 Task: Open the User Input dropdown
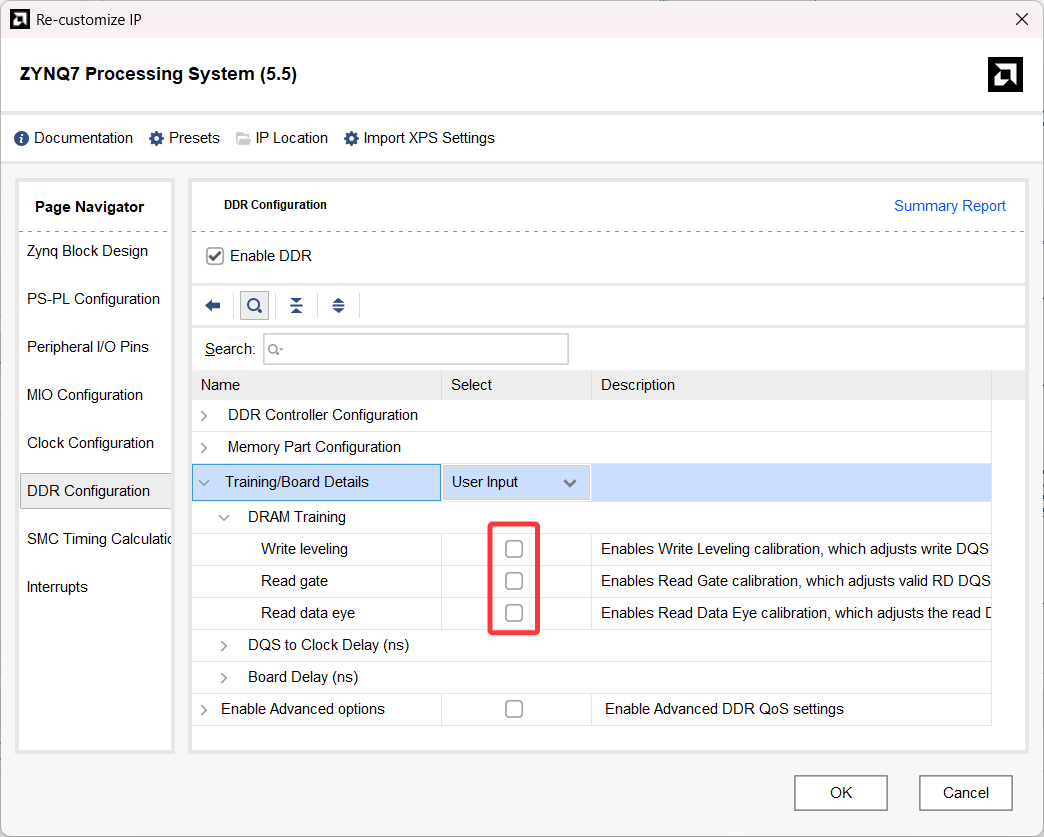coord(516,482)
